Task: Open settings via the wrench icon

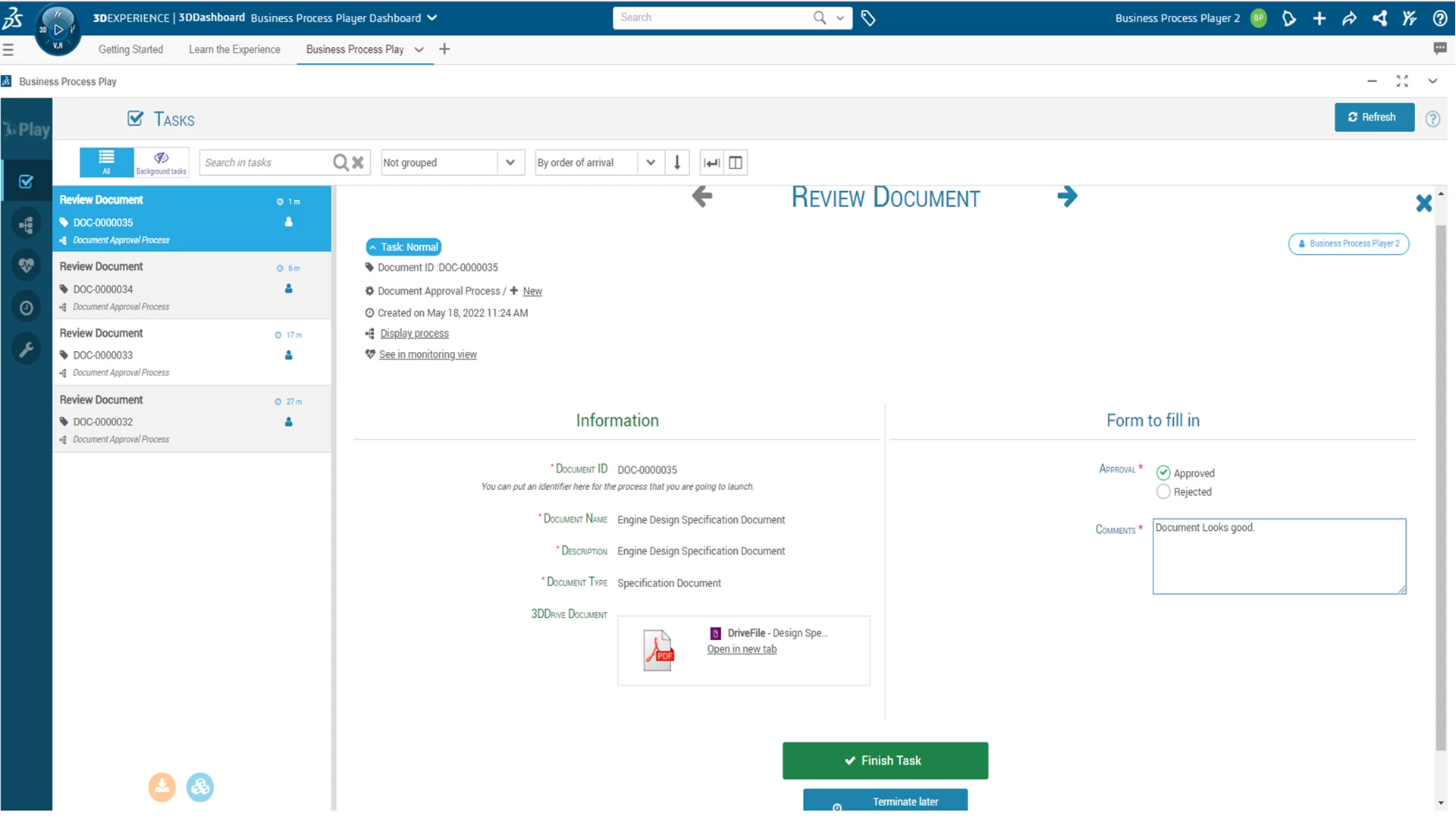Action: [x=27, y=349]
